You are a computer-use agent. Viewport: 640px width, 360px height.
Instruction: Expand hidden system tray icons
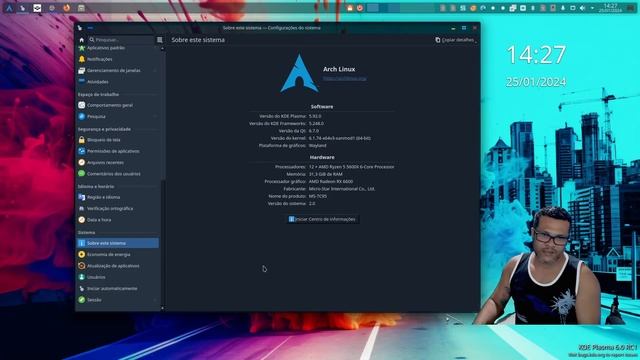592,8
